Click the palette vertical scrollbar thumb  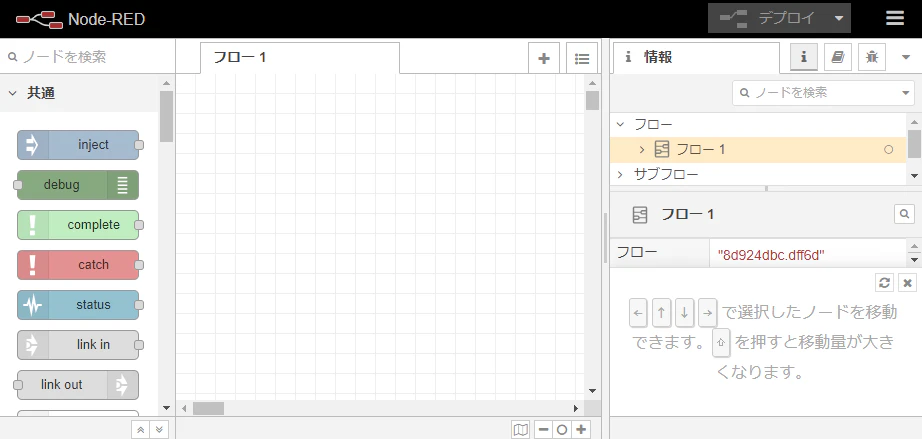(x=166, y=116)
